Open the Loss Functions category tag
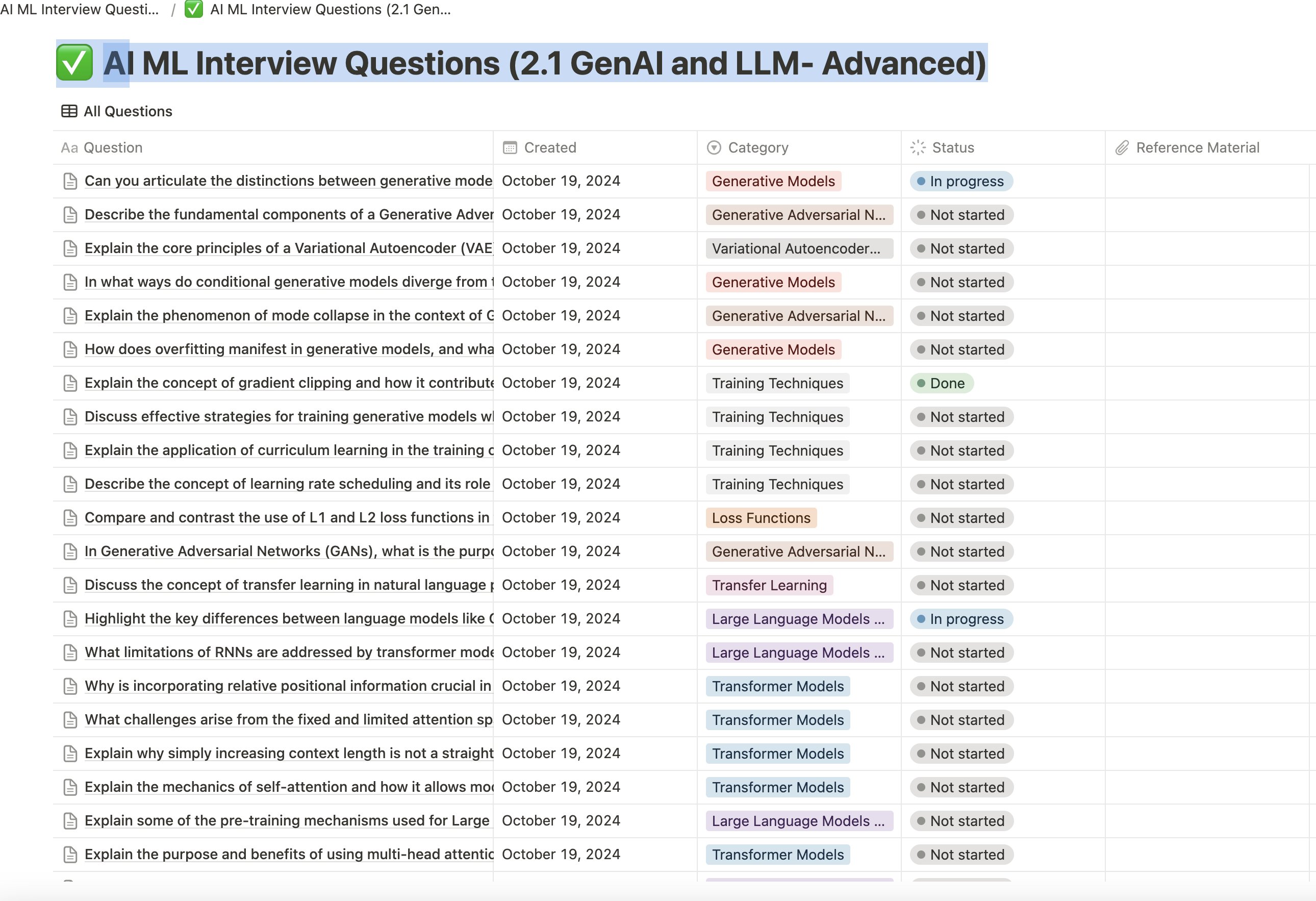This screenshot has height=901, width=1316. point(761,518)
